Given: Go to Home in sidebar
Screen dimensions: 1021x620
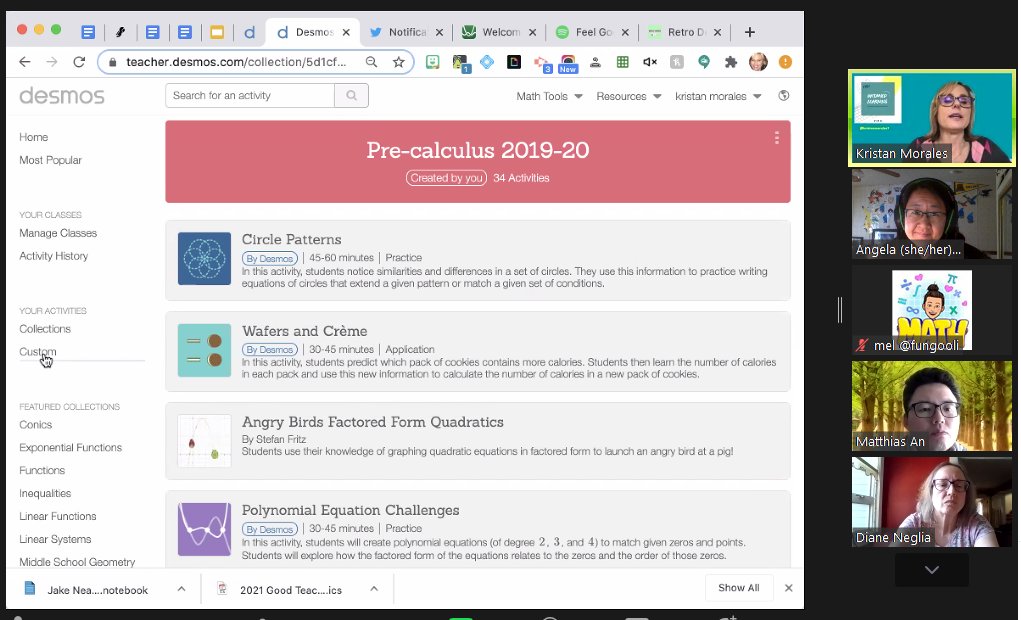Looking at the screenshot, I should (x=33, y=137).
